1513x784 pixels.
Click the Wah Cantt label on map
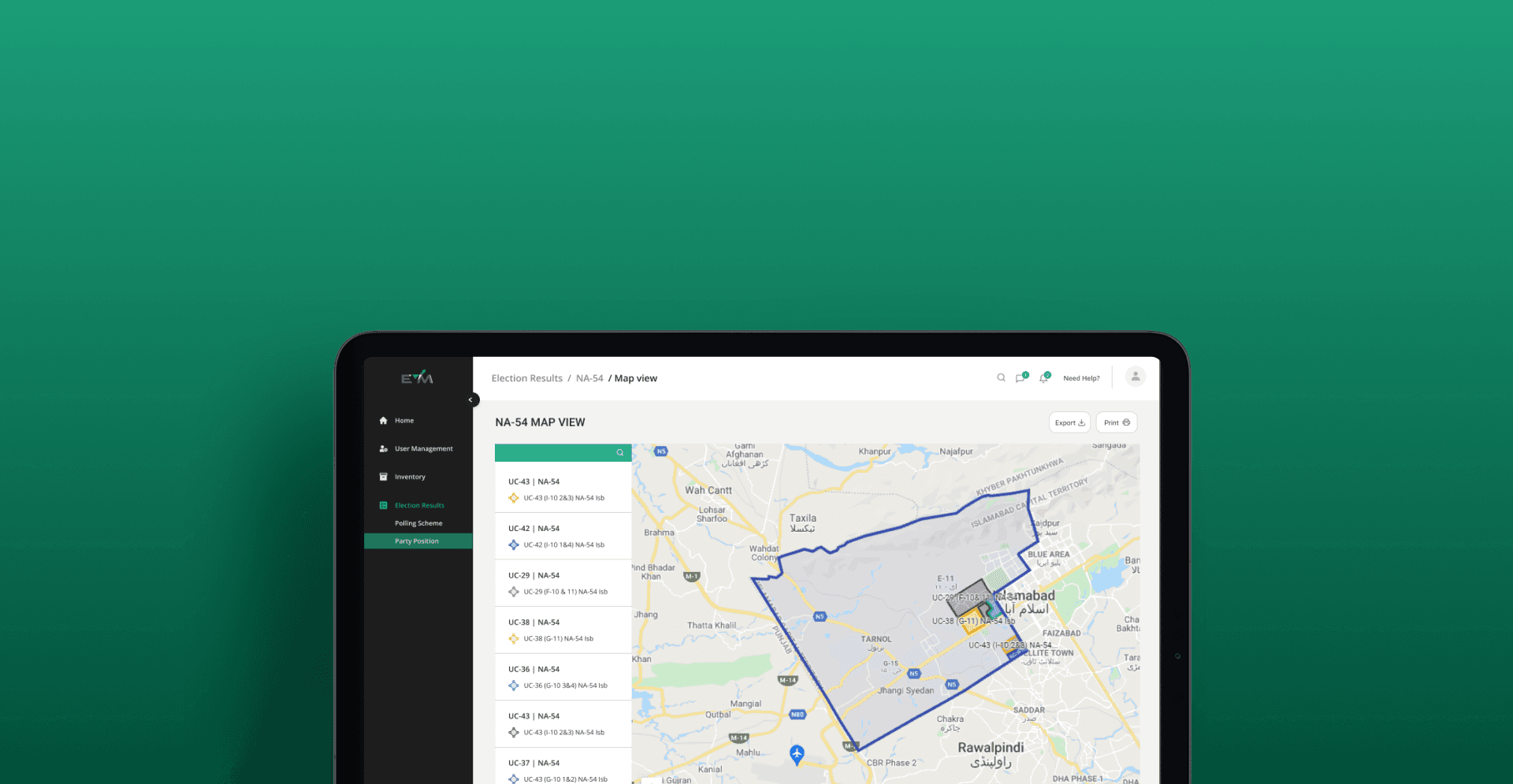click(x=708, y=491)
